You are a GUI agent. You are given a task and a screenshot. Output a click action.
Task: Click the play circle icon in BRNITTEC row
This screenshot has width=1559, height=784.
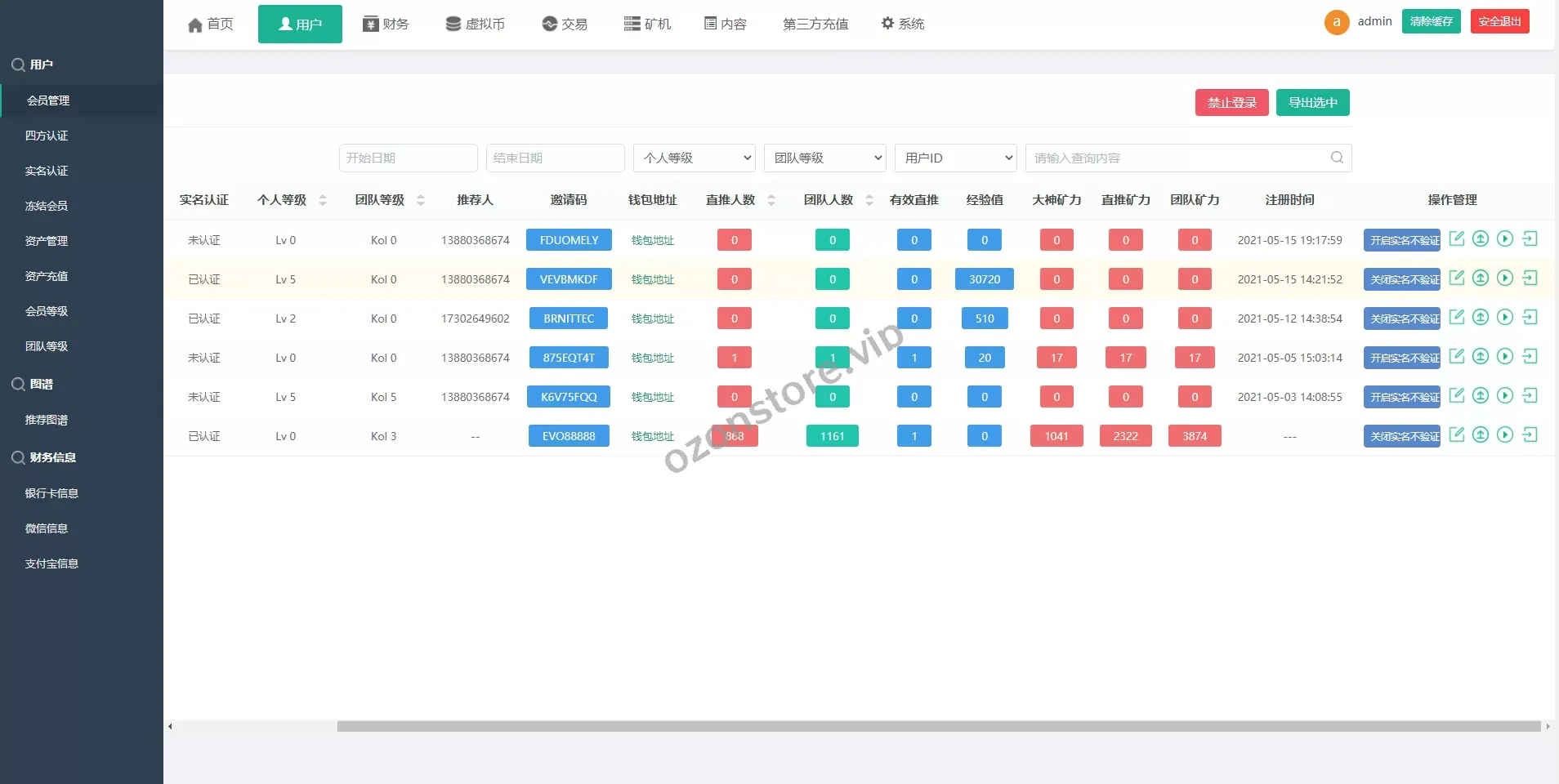pos(1505,317)
